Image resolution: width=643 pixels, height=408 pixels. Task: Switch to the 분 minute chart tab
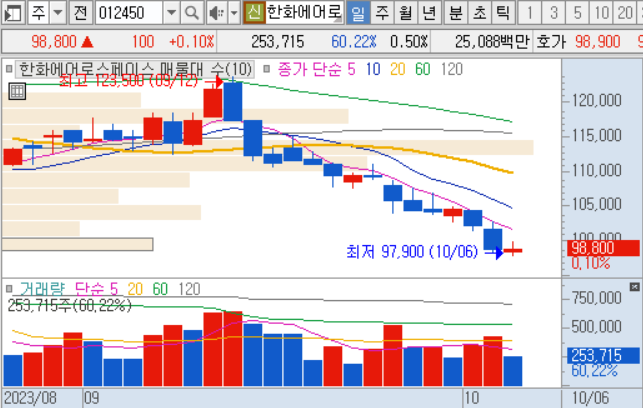(455, 13)
